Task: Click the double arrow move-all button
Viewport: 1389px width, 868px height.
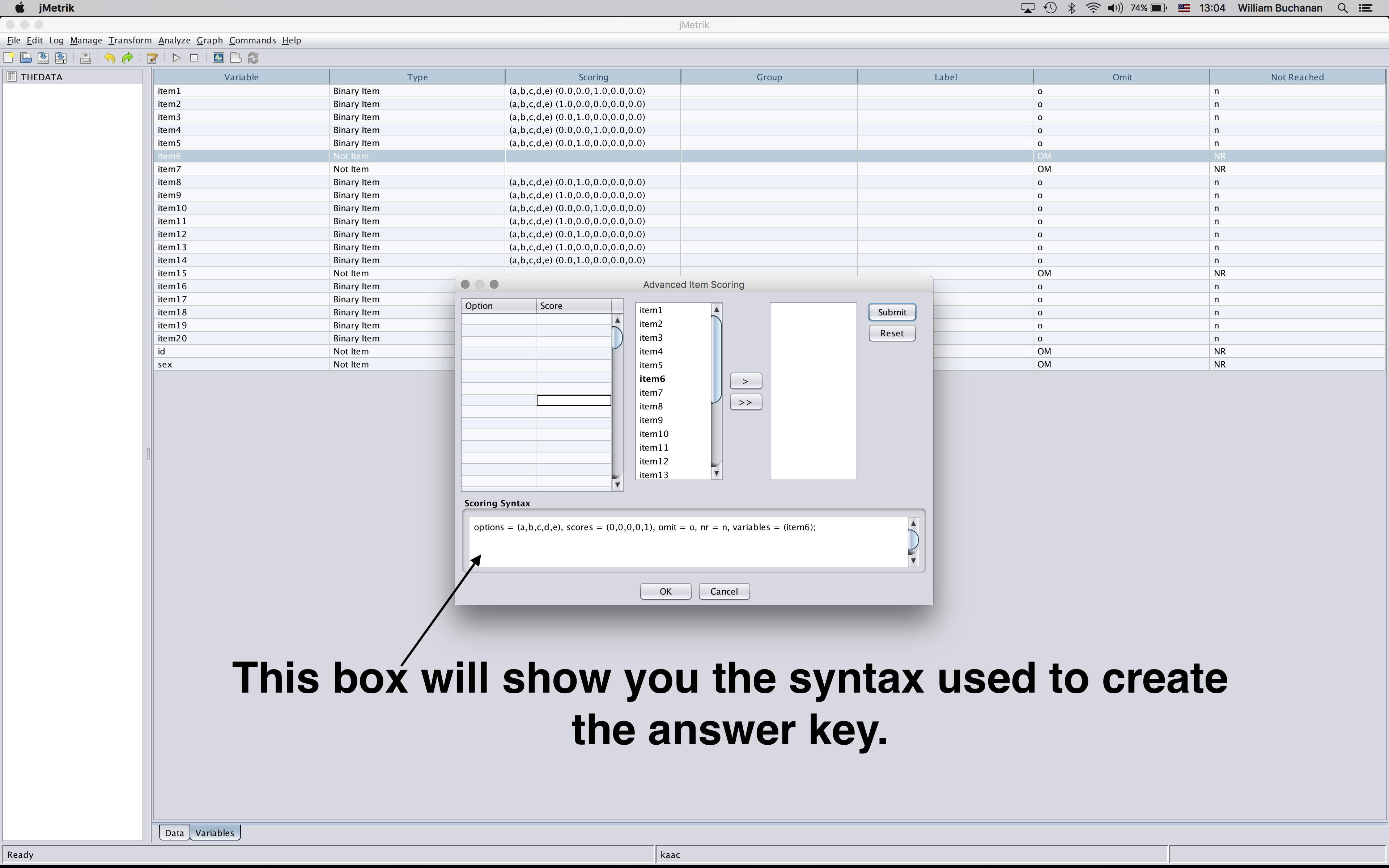Action: (746, 403)
